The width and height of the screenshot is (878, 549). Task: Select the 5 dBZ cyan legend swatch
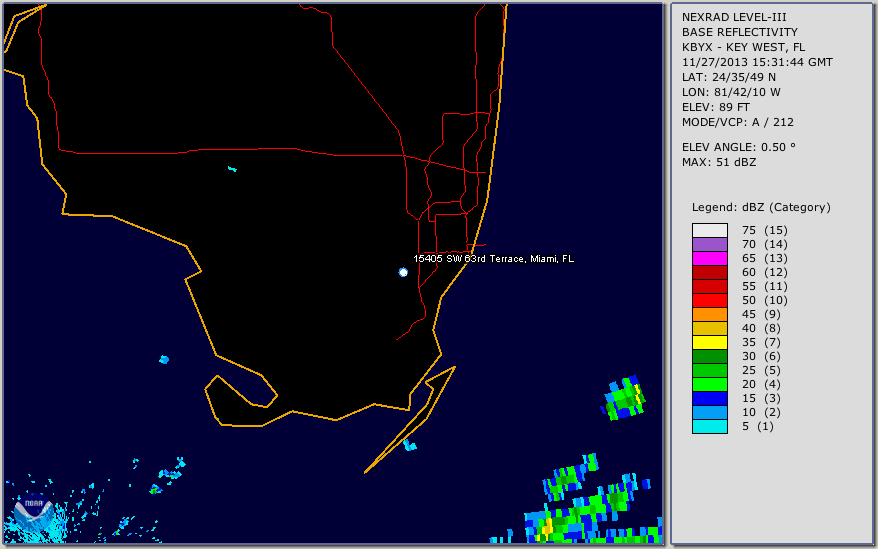coord(709,426)
